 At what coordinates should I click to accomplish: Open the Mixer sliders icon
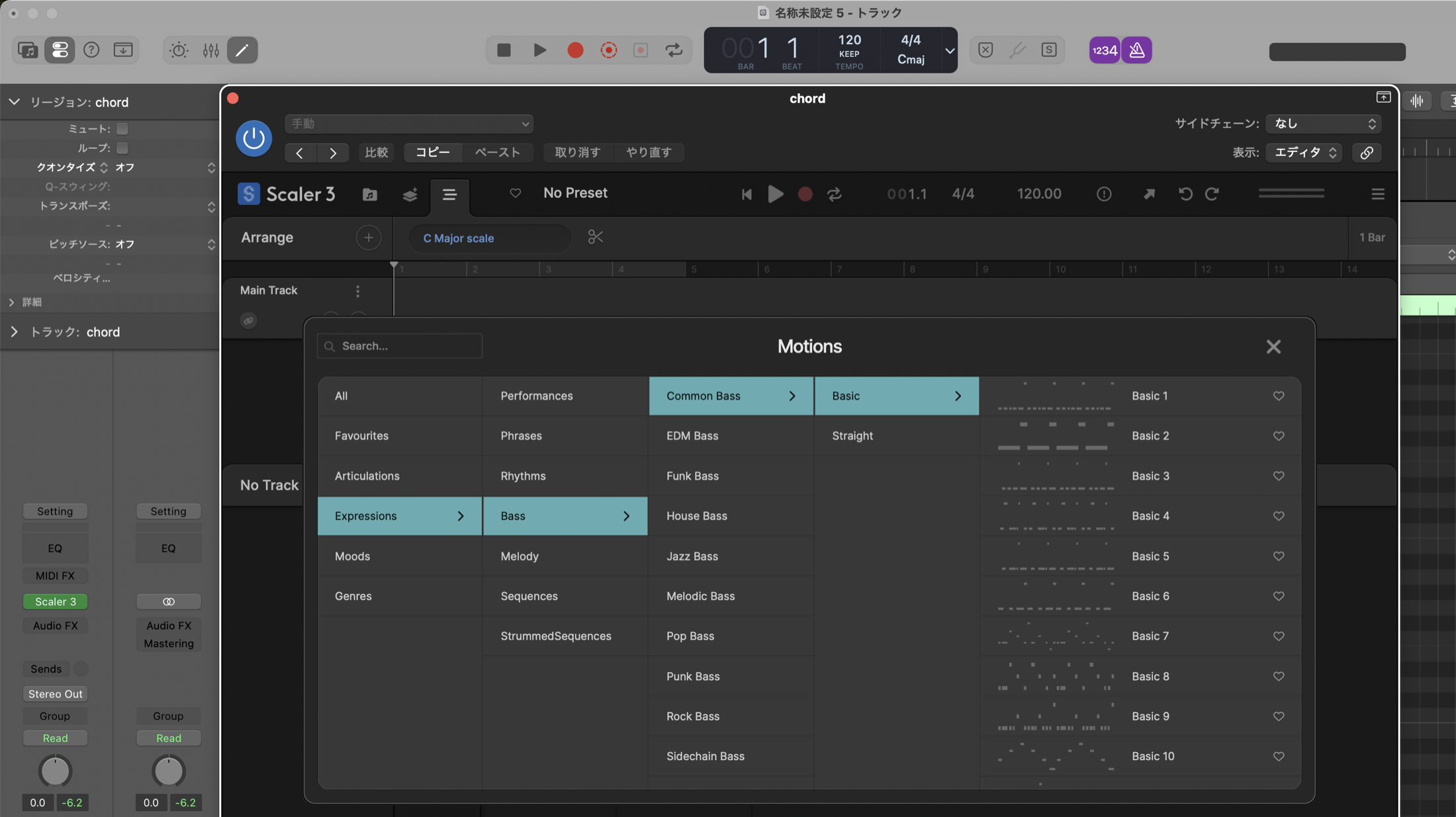(x=210, y=50)
